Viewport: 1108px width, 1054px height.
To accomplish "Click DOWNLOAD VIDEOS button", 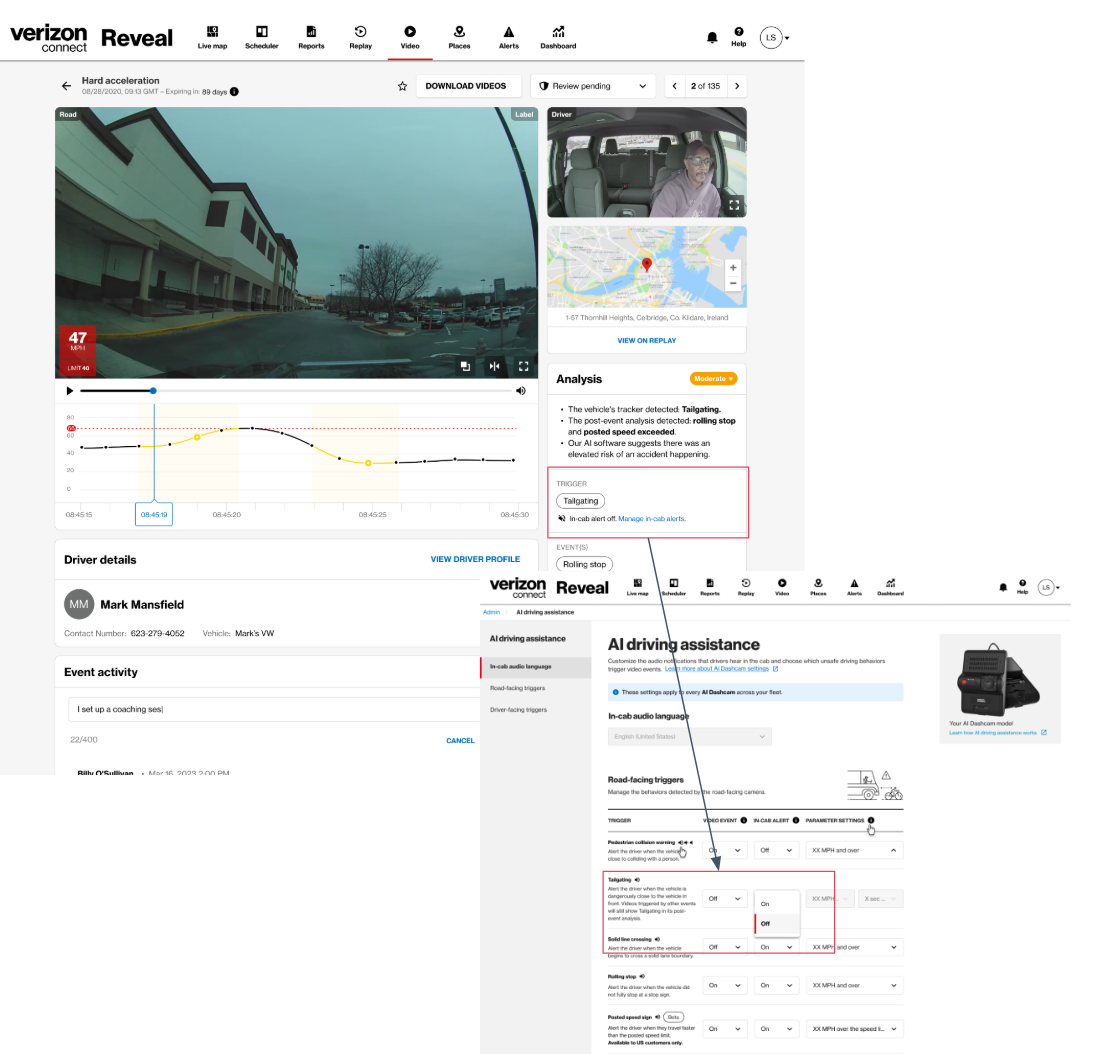I will [466, 86].
